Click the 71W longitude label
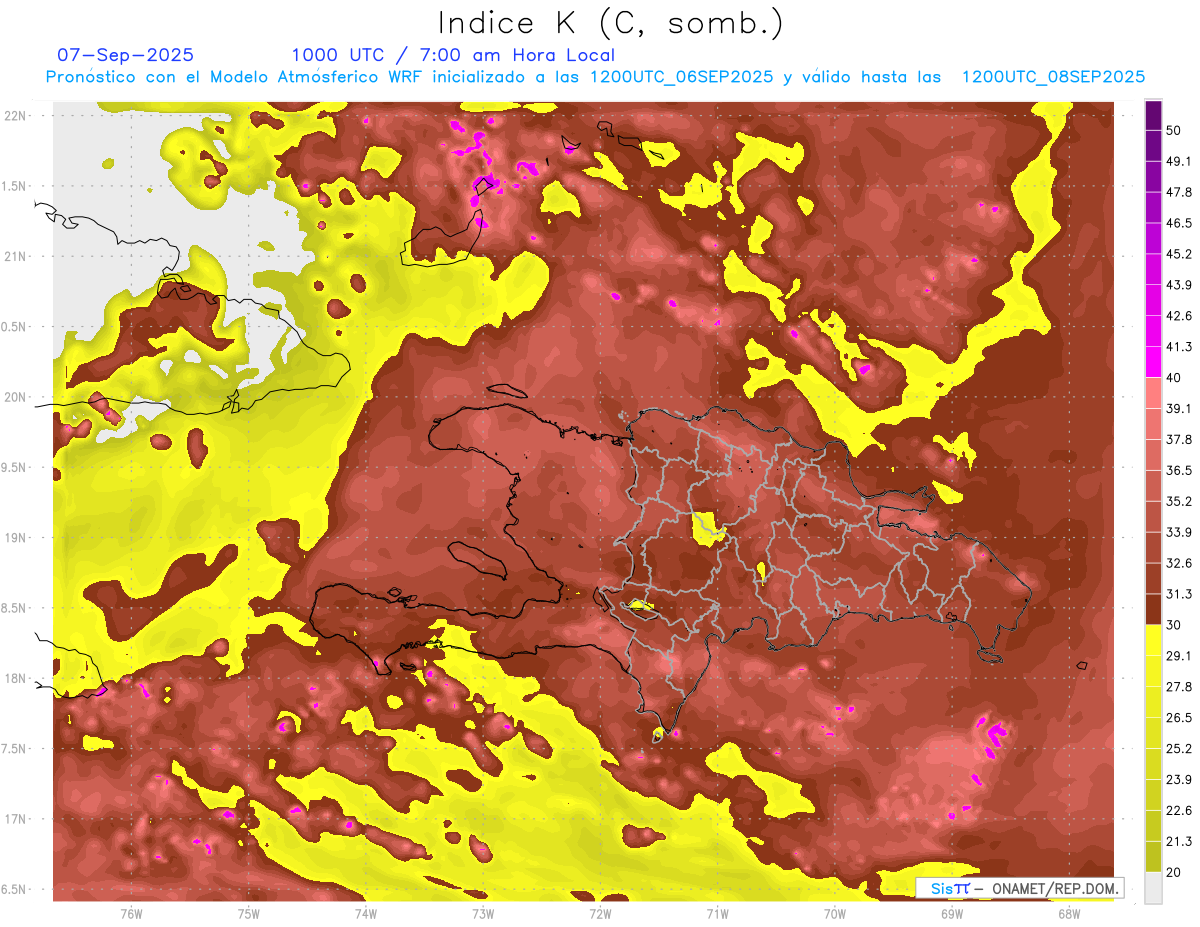This screenshot has height=927, width=1200. pos(717,914)
